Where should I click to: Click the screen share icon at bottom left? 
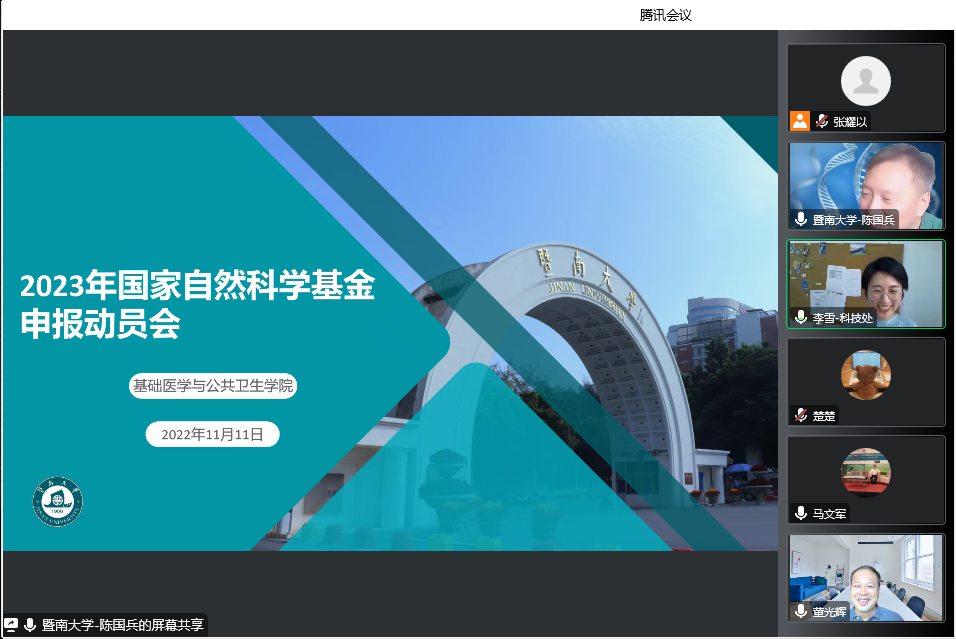coord(12,625)
